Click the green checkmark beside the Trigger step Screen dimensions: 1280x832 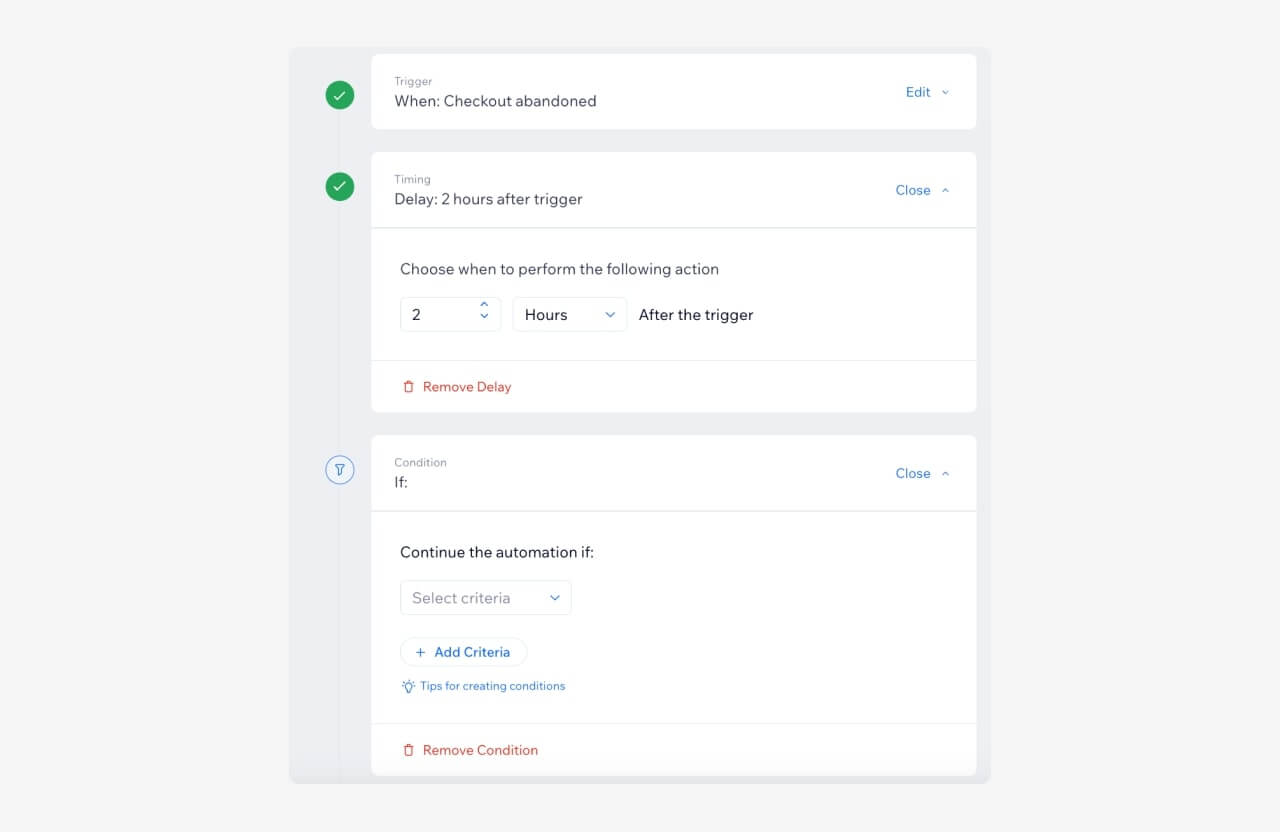pos(340,95)
